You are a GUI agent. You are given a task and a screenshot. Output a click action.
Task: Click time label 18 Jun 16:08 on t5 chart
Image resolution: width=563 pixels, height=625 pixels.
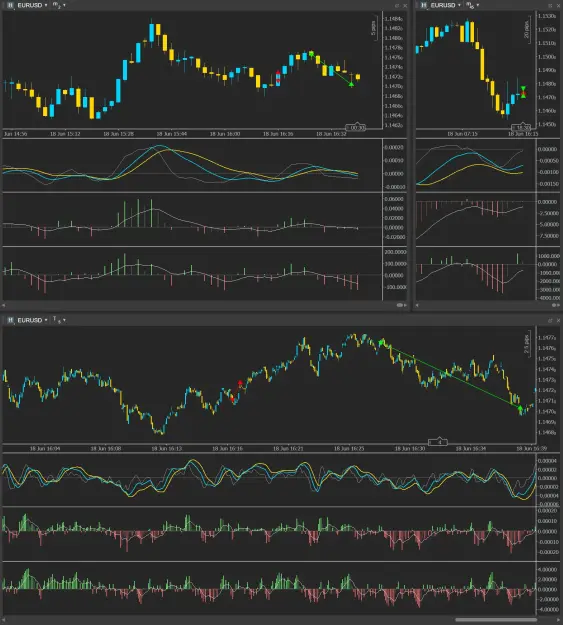(x=106, y=448)
